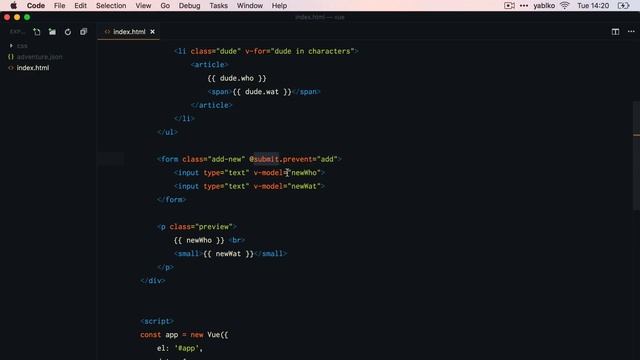Click the {{ newWat }} expression
Viewport: 640px width, 360px height.
pos(229,253)
